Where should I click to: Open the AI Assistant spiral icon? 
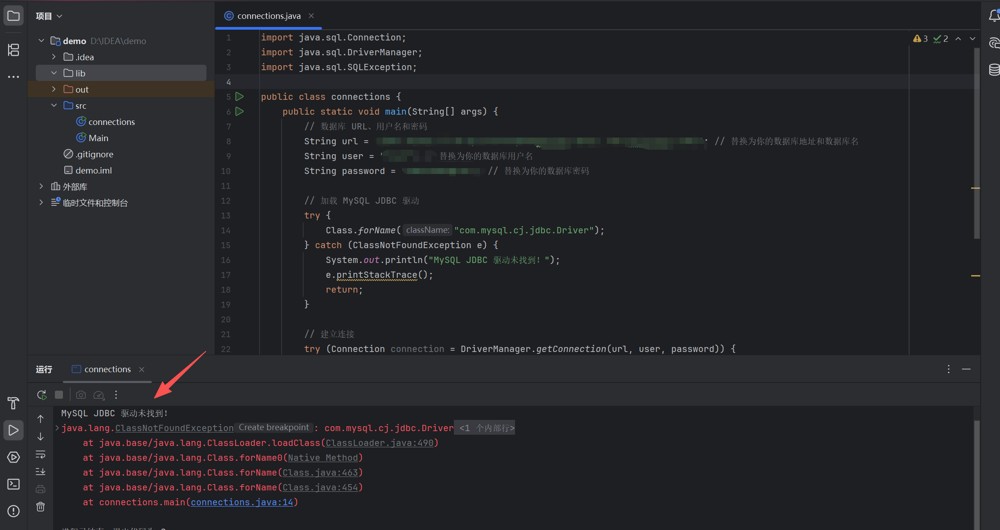pyautogui.click(x=994, y=43)
